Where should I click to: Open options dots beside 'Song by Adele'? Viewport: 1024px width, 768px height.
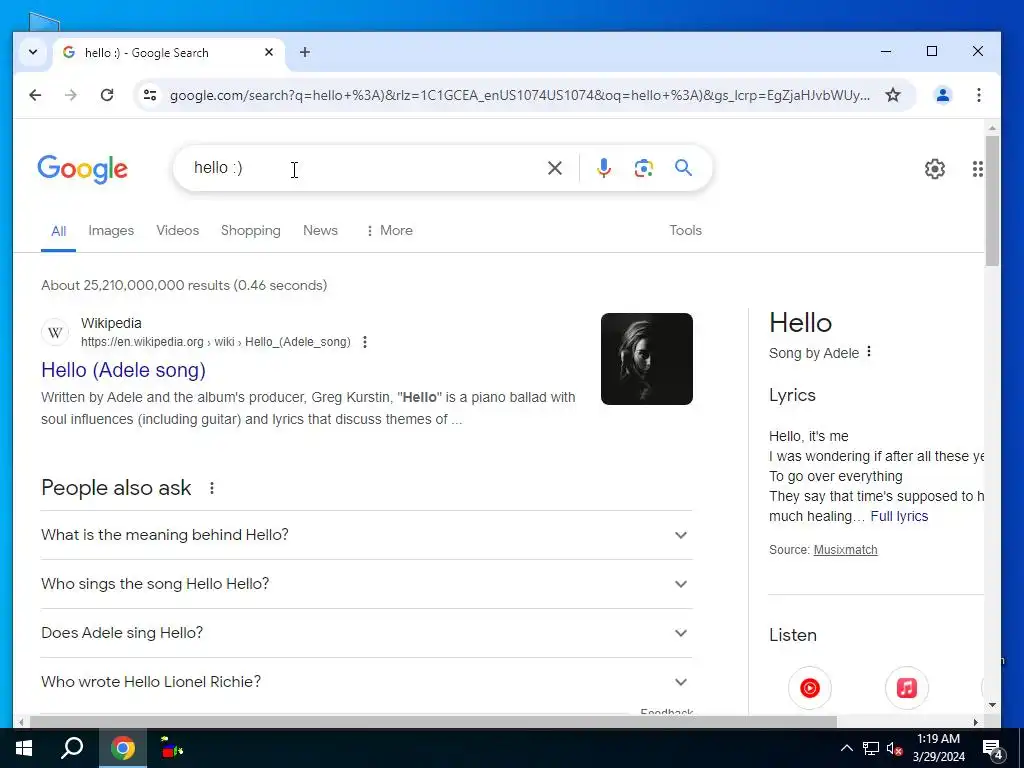pos(869,352)
